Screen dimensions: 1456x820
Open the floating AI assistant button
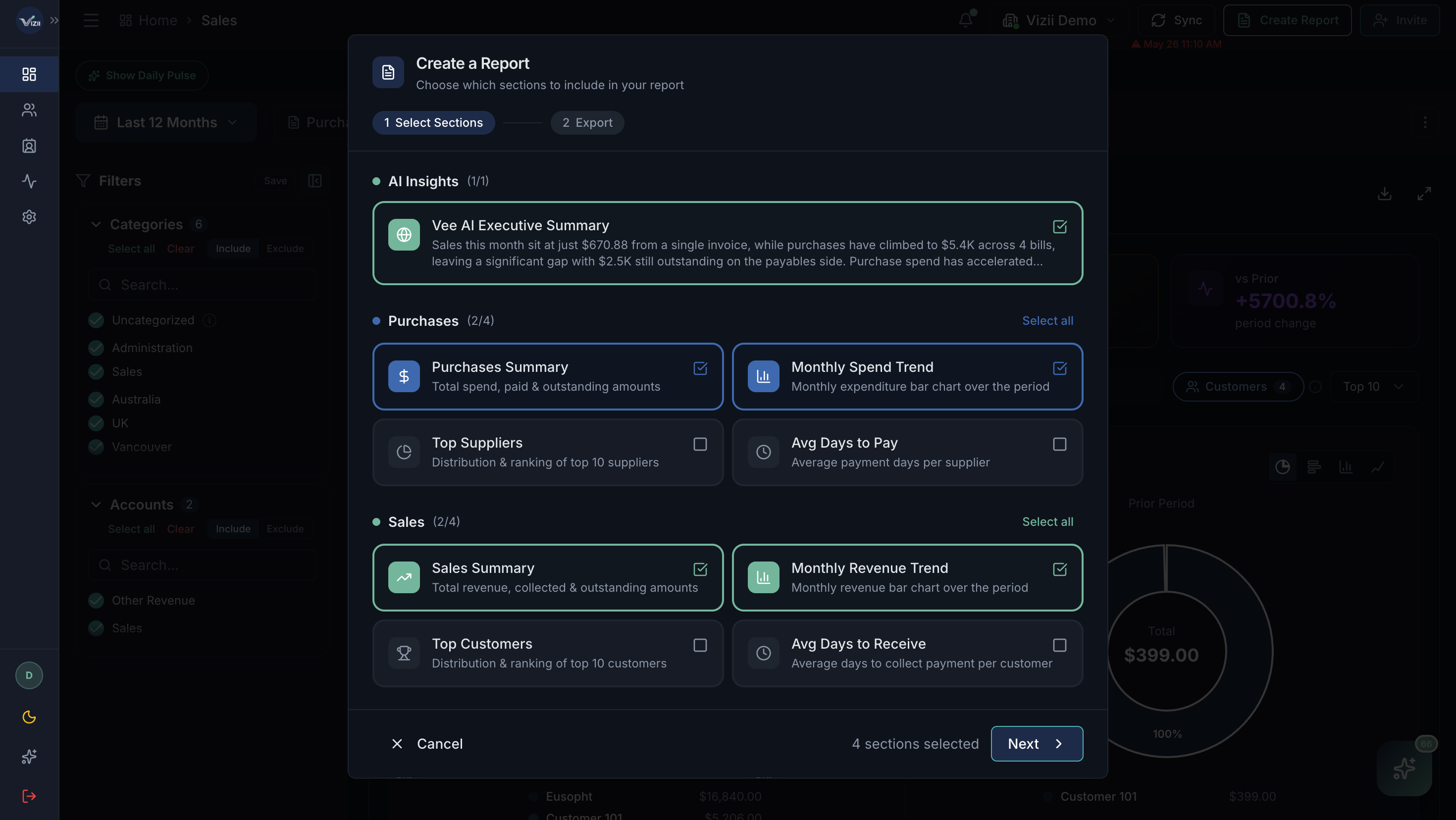(x=1404, y=769)
